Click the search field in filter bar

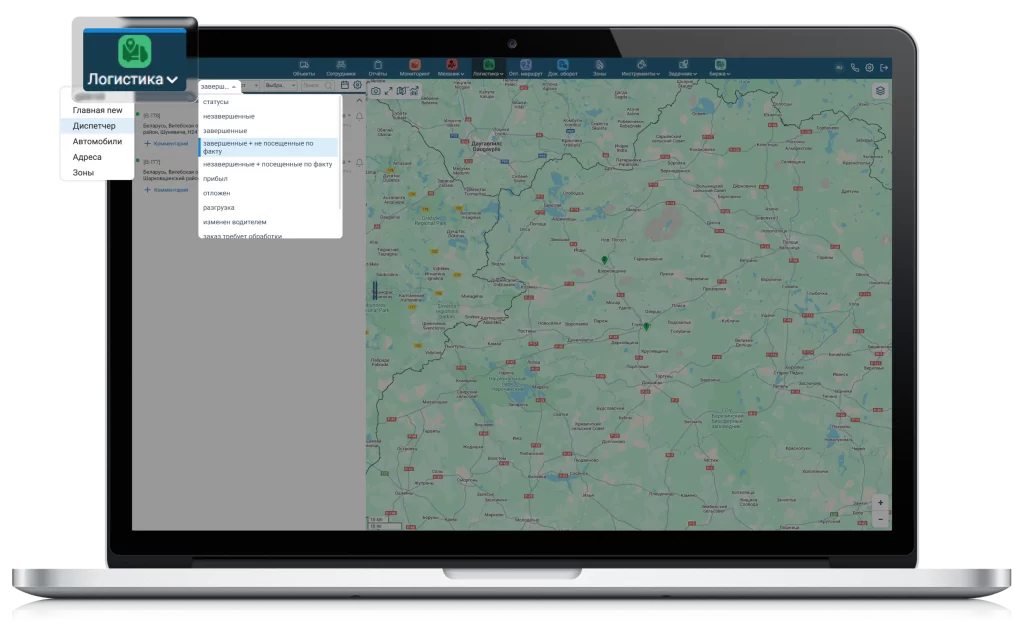pos(318,86)
